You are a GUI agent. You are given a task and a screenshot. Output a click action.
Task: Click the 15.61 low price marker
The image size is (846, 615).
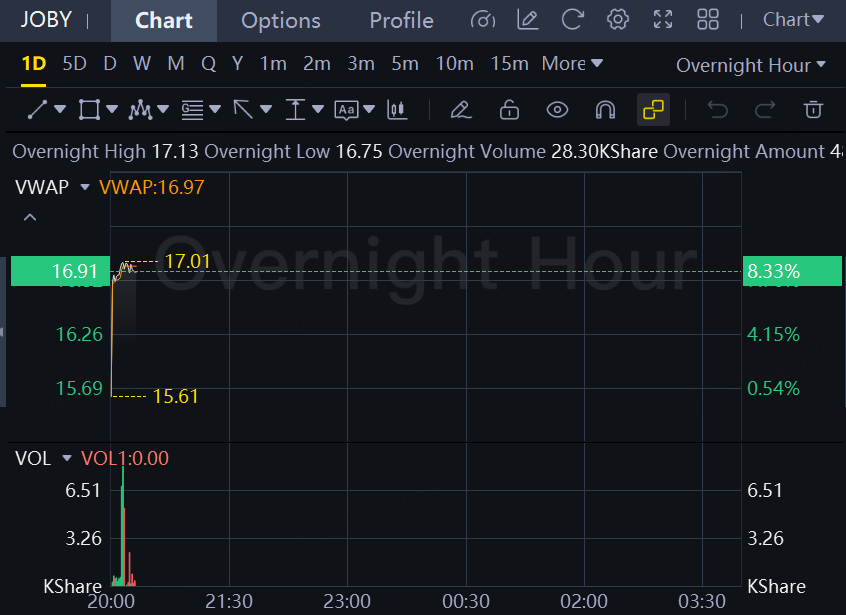tap(175, 397)
